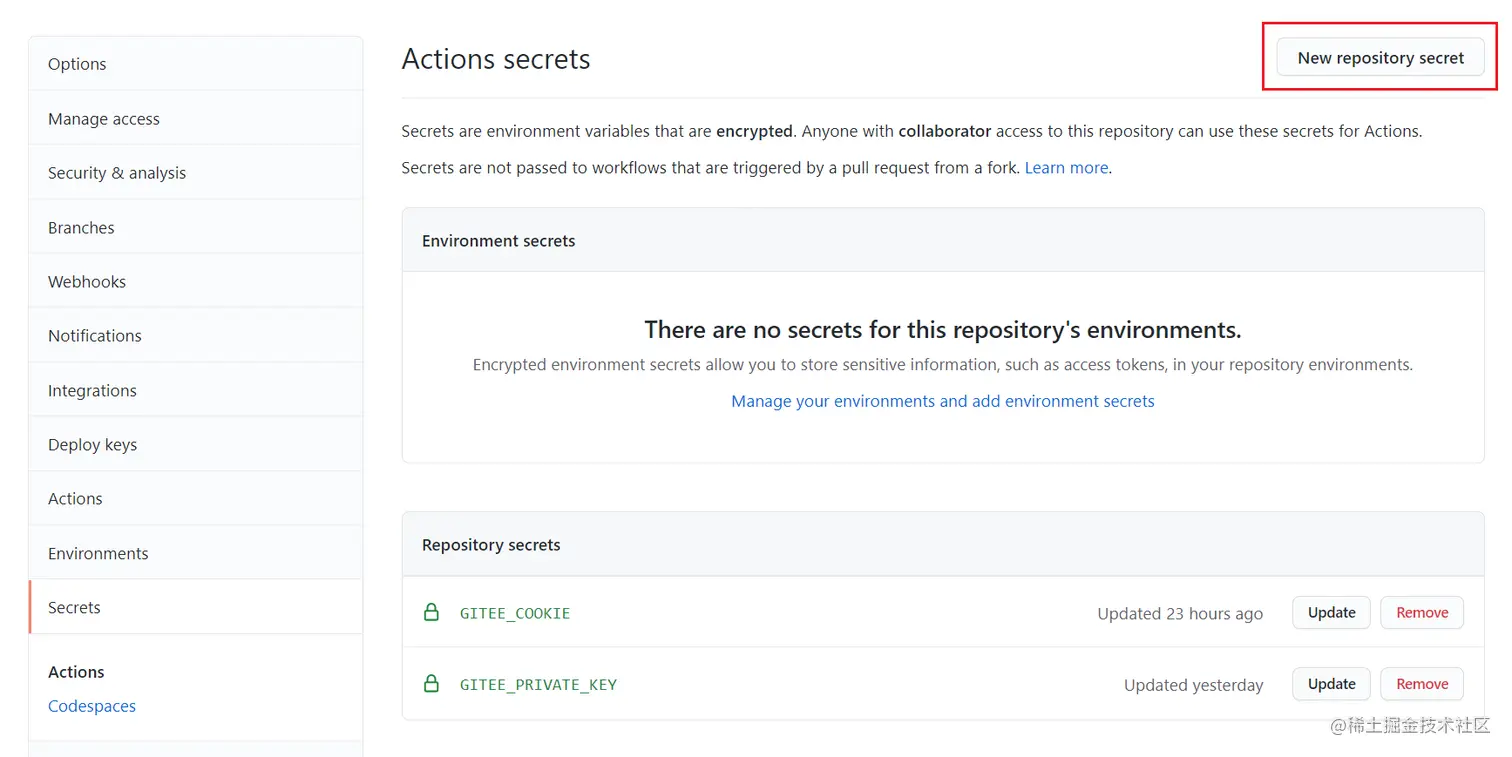Screen dimensions: 1512x757
Task: Open Integrations settings
Action: pos(92,391)
